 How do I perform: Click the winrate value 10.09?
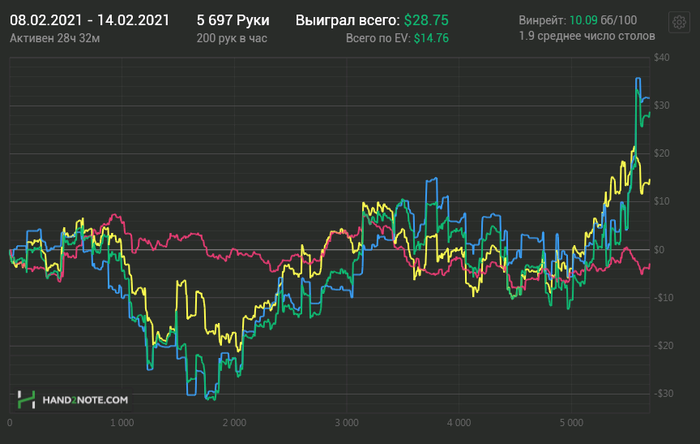tap(583, 20)
